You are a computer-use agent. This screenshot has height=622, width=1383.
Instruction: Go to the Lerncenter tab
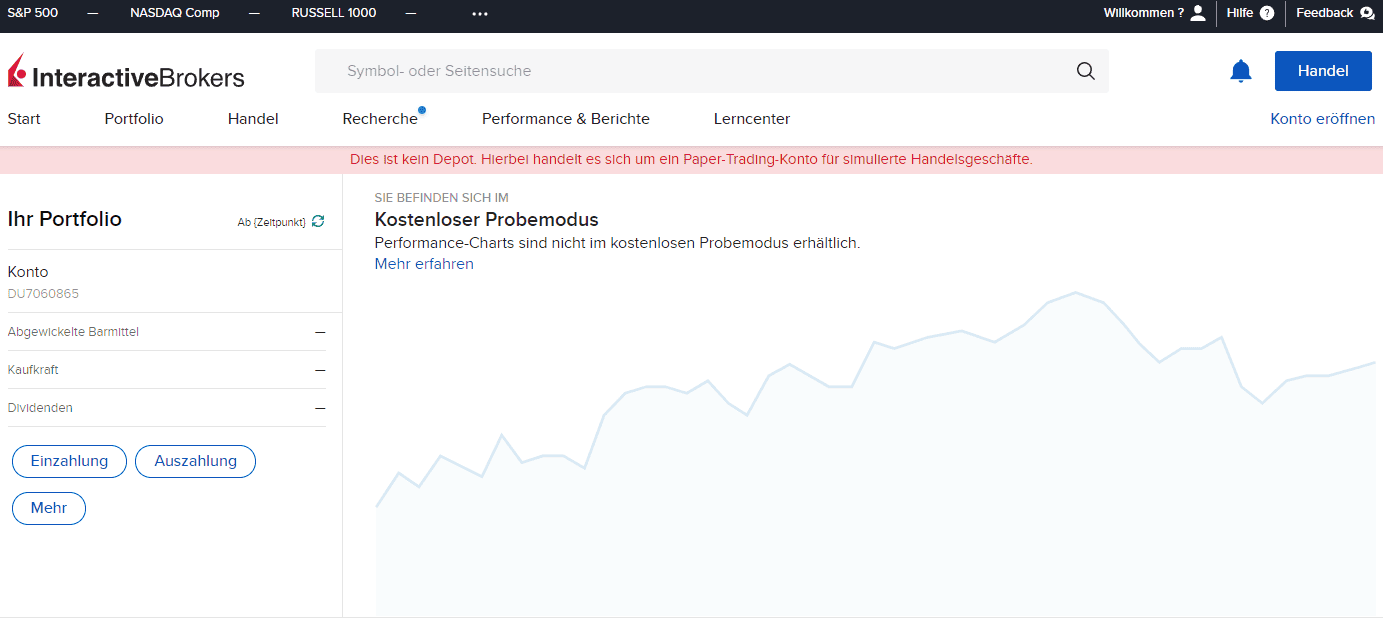[x=752, y=119]
